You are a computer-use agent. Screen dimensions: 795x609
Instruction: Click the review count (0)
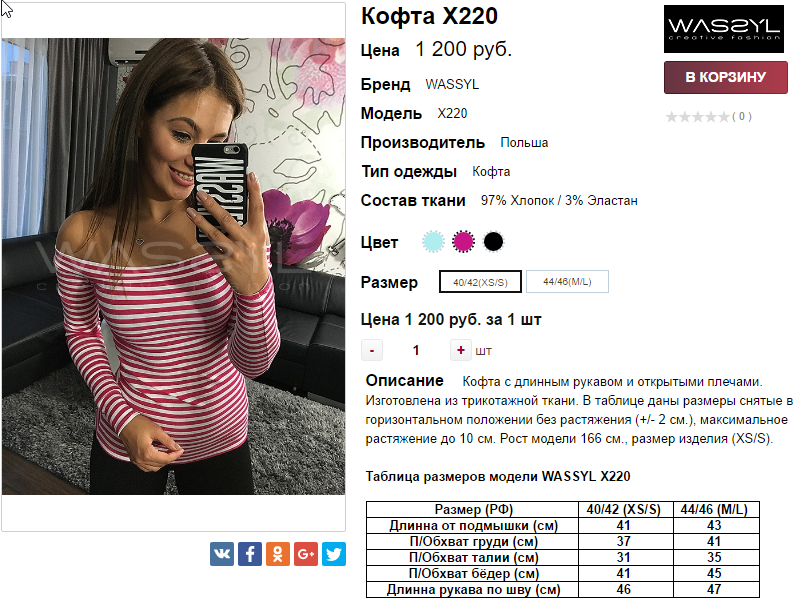pos(742,117)
